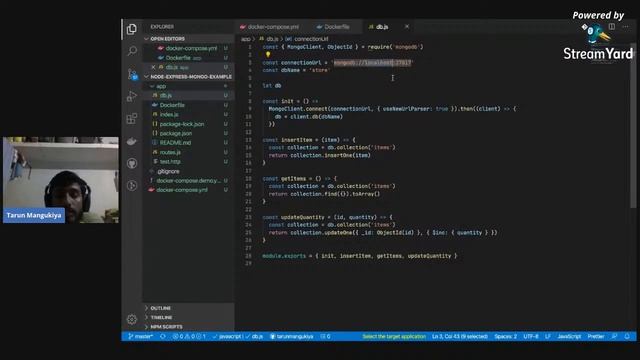The width and height of the screenshot is (640, 360).
Task: Change indentation via Spaces: 2
Action: 505,336
